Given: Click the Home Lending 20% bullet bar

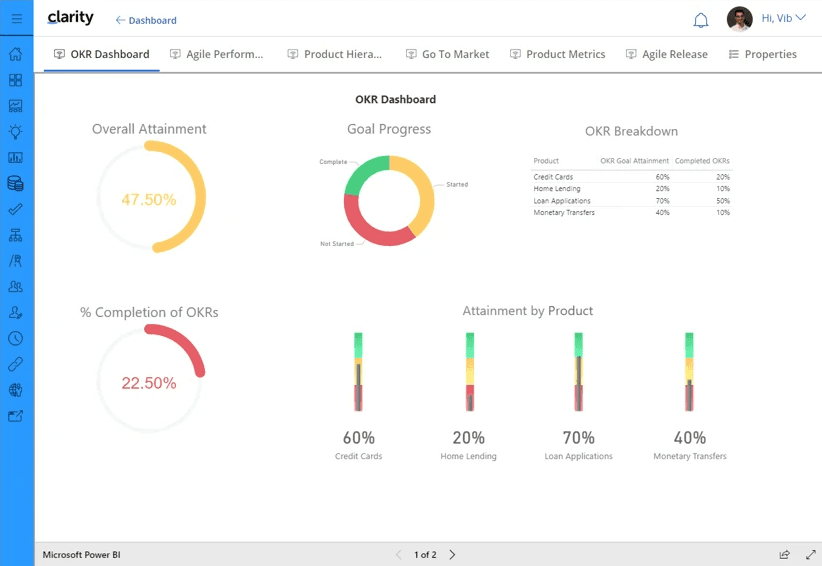Looking at the screenshot, I should pyautogui.click(x=470, y=372).
